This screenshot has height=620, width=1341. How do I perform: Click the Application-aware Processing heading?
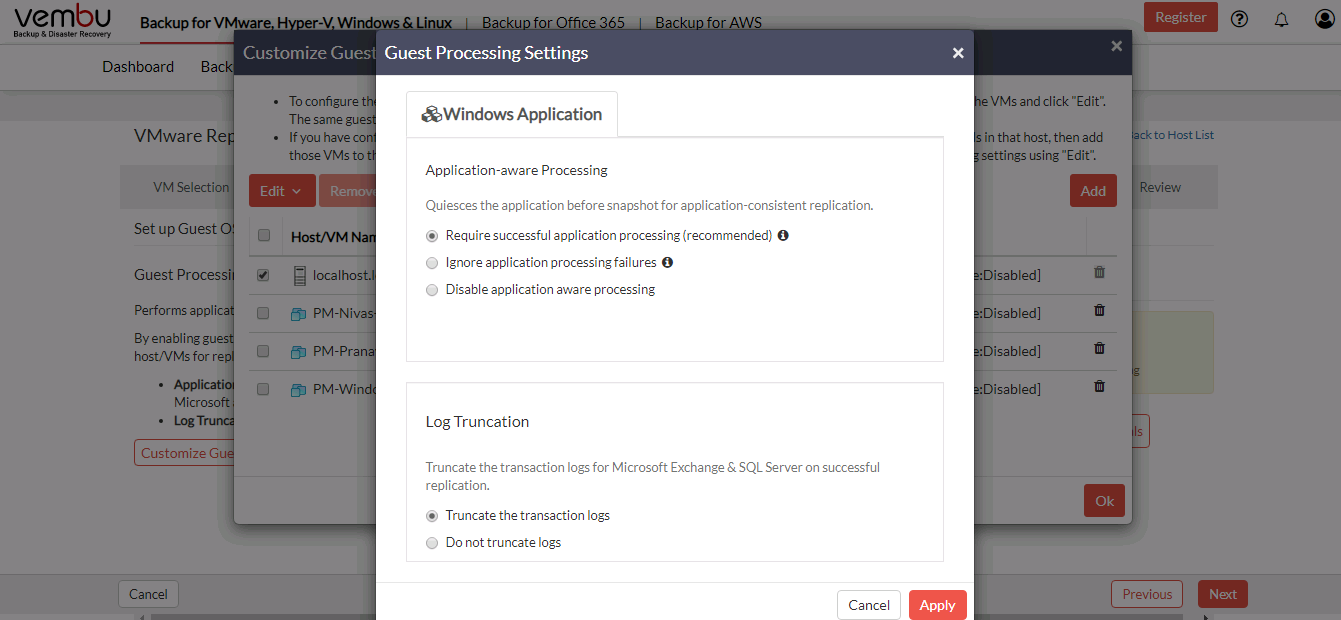517,170
